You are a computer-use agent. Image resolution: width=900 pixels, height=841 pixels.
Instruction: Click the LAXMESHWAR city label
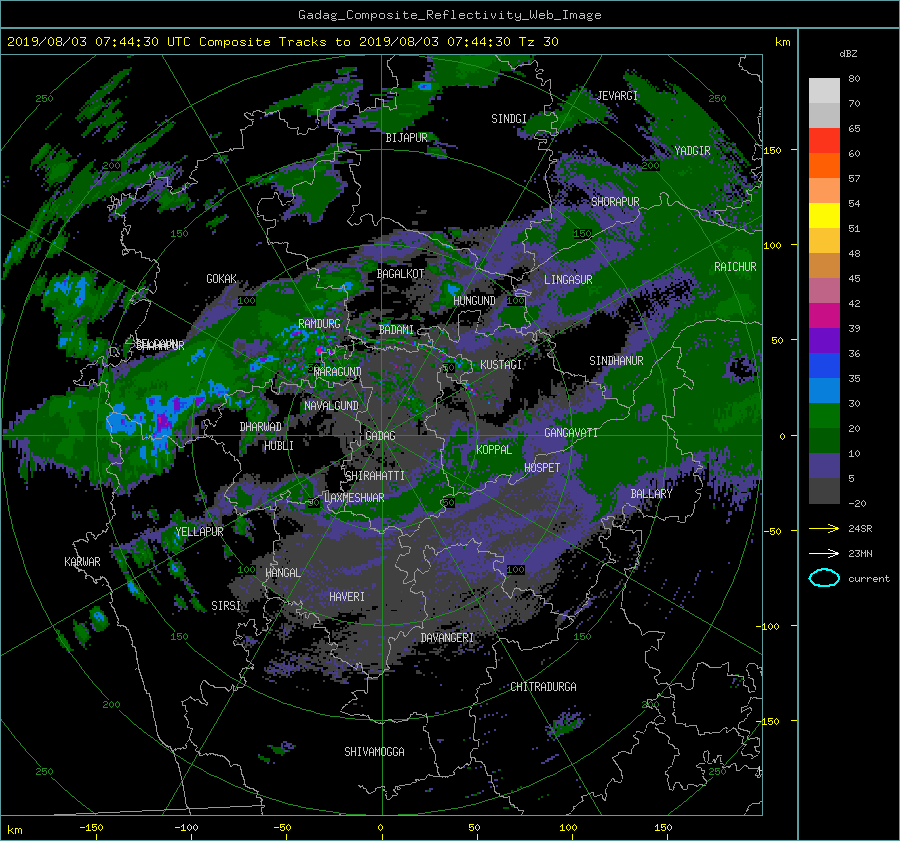(354, 498)
